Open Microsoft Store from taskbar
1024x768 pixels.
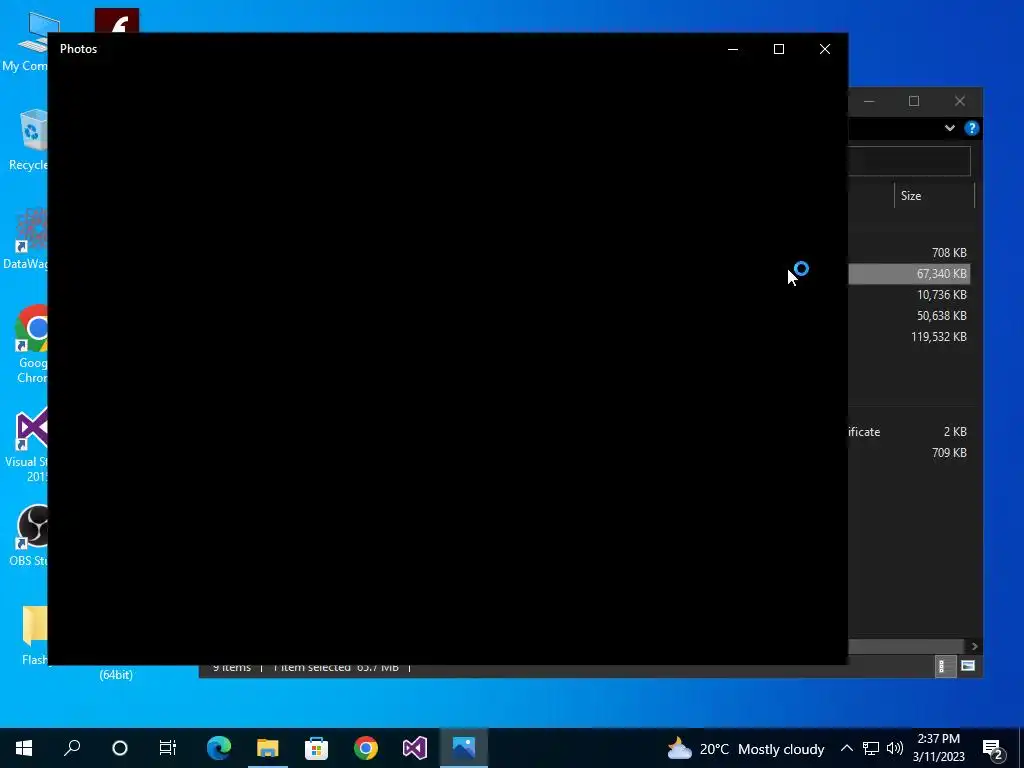click(317, 748)
